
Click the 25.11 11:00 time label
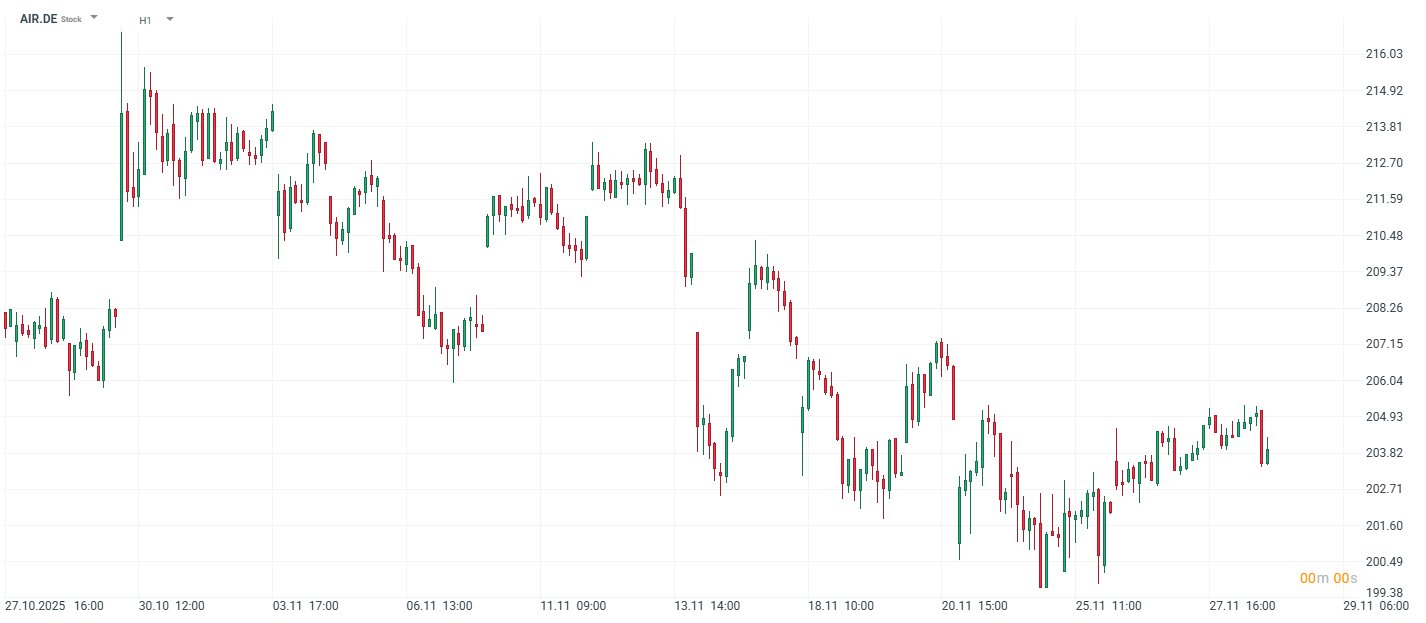(x=1109, y=606)
